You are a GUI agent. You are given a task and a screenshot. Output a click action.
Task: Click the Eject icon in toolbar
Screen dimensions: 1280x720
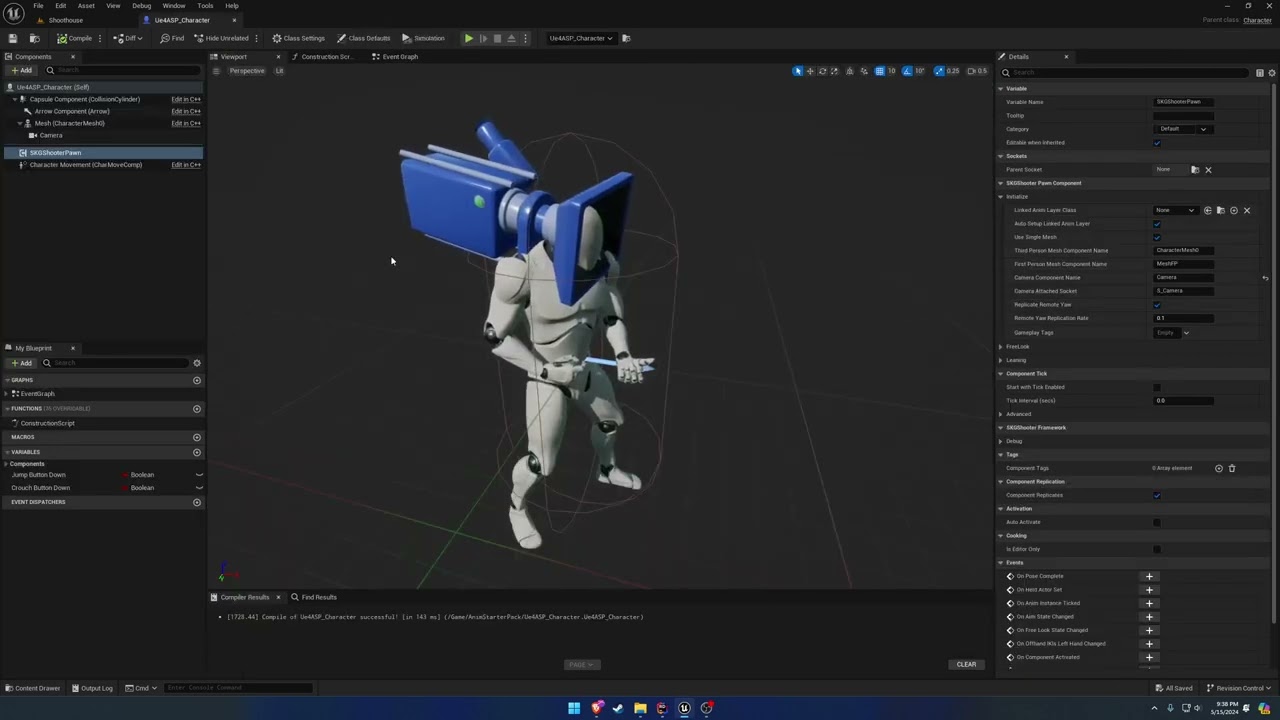click(511, 38)
